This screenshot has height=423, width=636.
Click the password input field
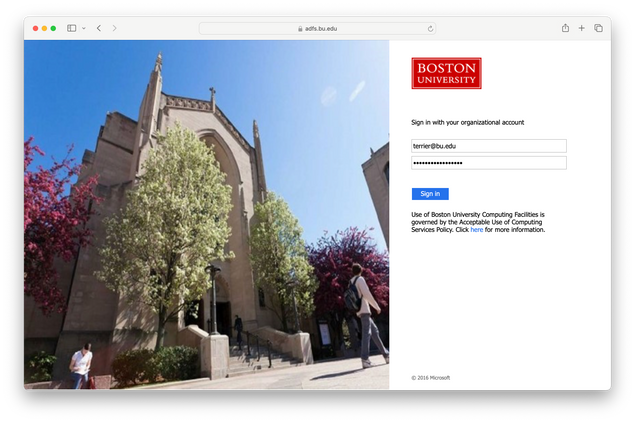pyautogui.click(x=488, y=162)
